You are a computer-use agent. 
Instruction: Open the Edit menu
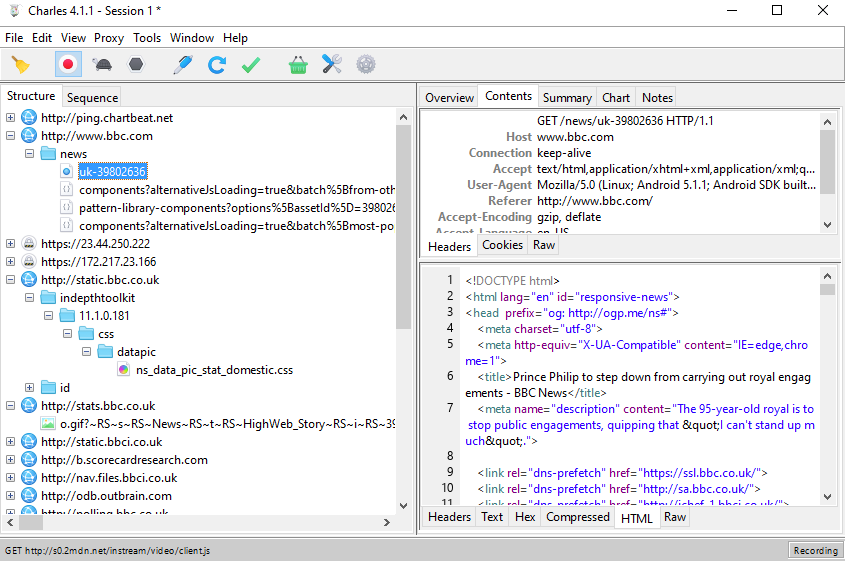click(x=41, y=38)
